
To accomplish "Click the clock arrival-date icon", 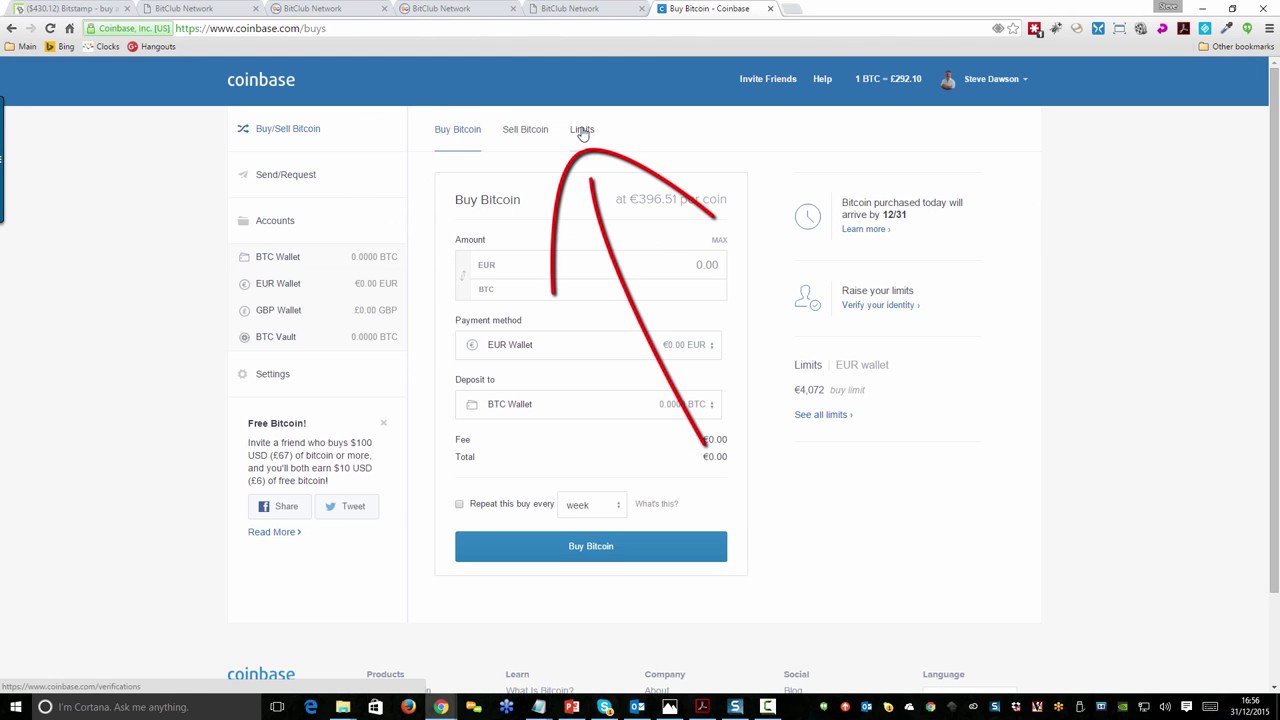I will coord(808,215).
